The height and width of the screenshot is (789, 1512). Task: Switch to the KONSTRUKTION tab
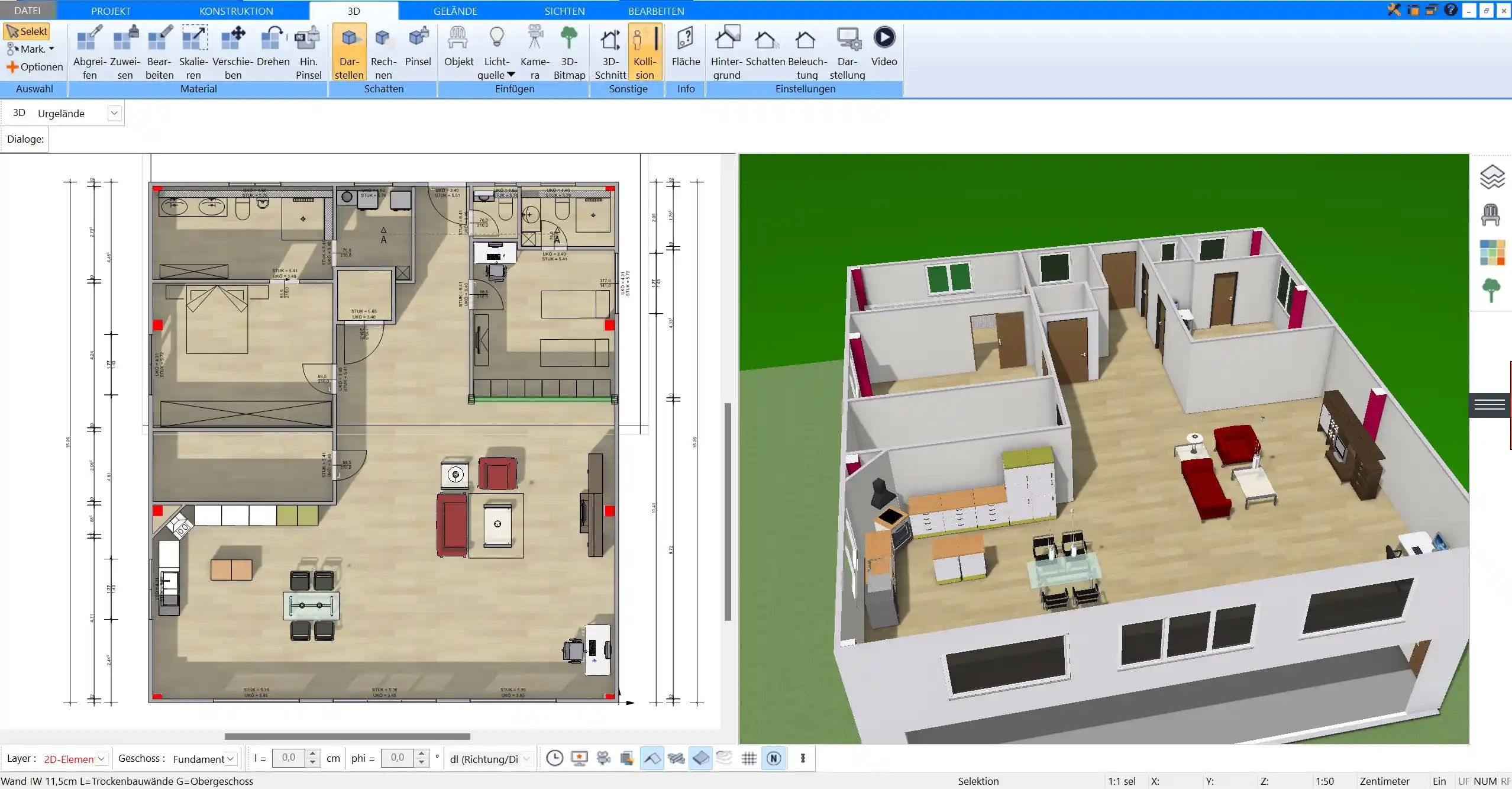(x=236, y=11)
